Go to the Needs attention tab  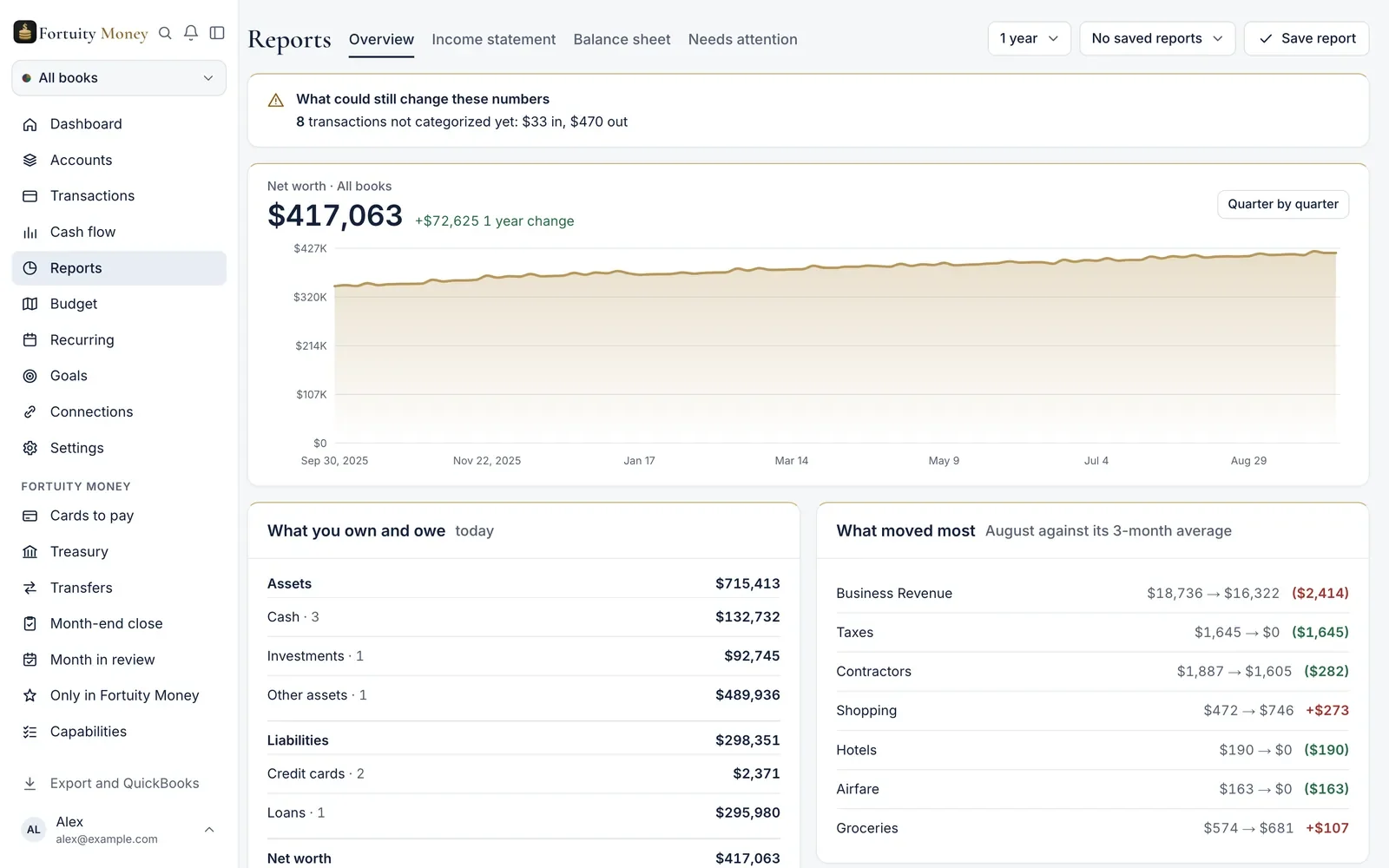pos(742,40)
